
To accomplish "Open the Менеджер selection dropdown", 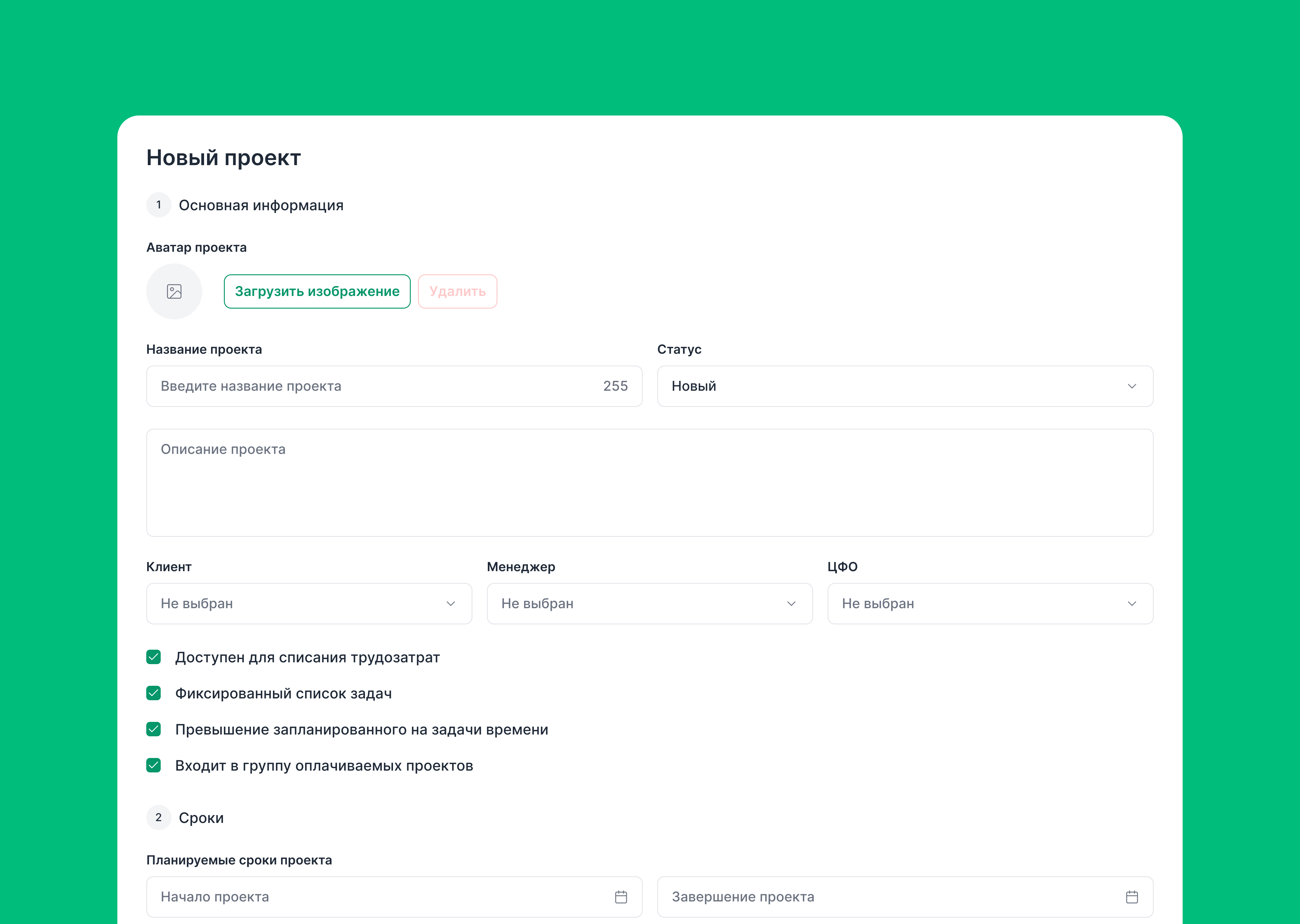I will point(649,604).
